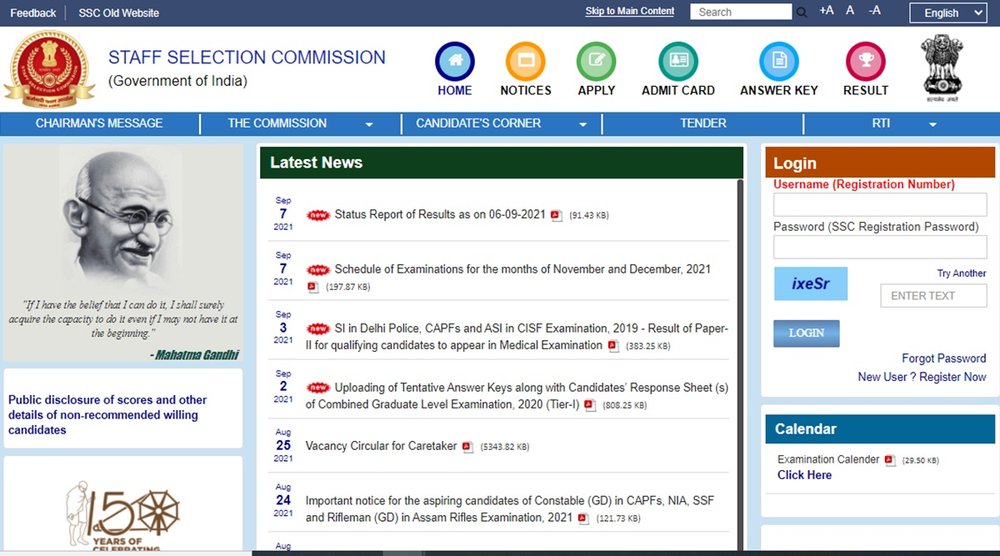Open Vacancy Circular for Caretaker news
Screen dimensions: 1000x556
[381, 446]
